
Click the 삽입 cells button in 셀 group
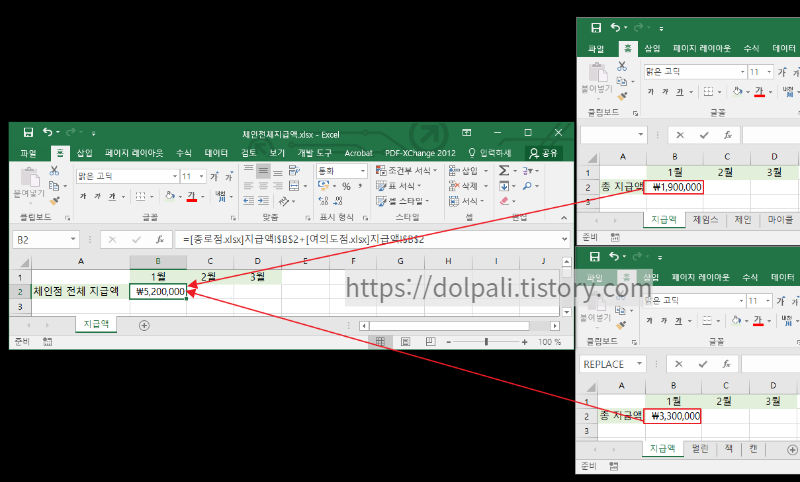468,170
